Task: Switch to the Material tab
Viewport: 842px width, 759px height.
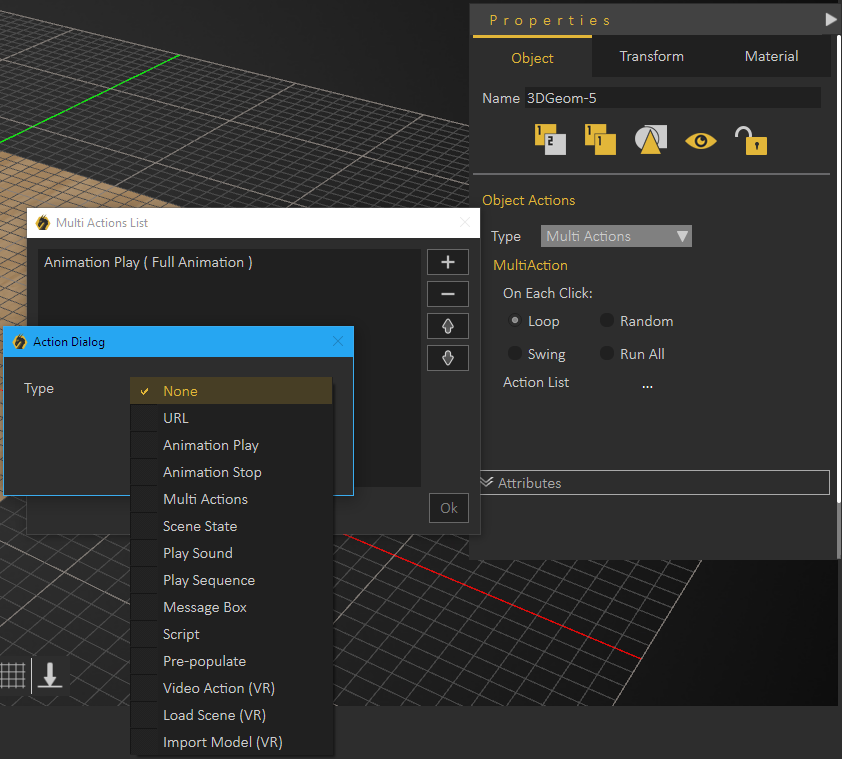Action: click(771, 56)
